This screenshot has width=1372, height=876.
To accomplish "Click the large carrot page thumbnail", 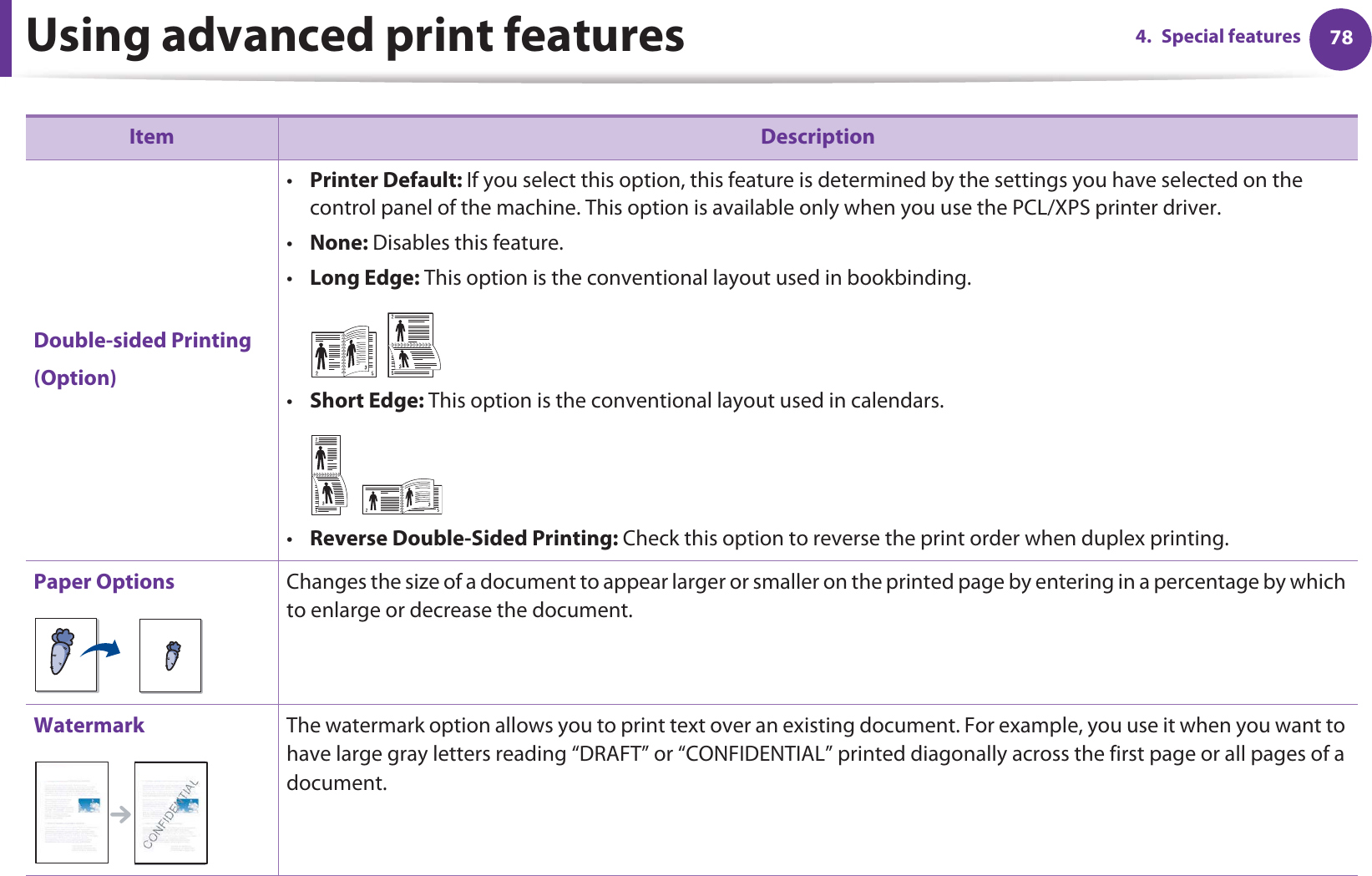I will click(x=66, y=655).
